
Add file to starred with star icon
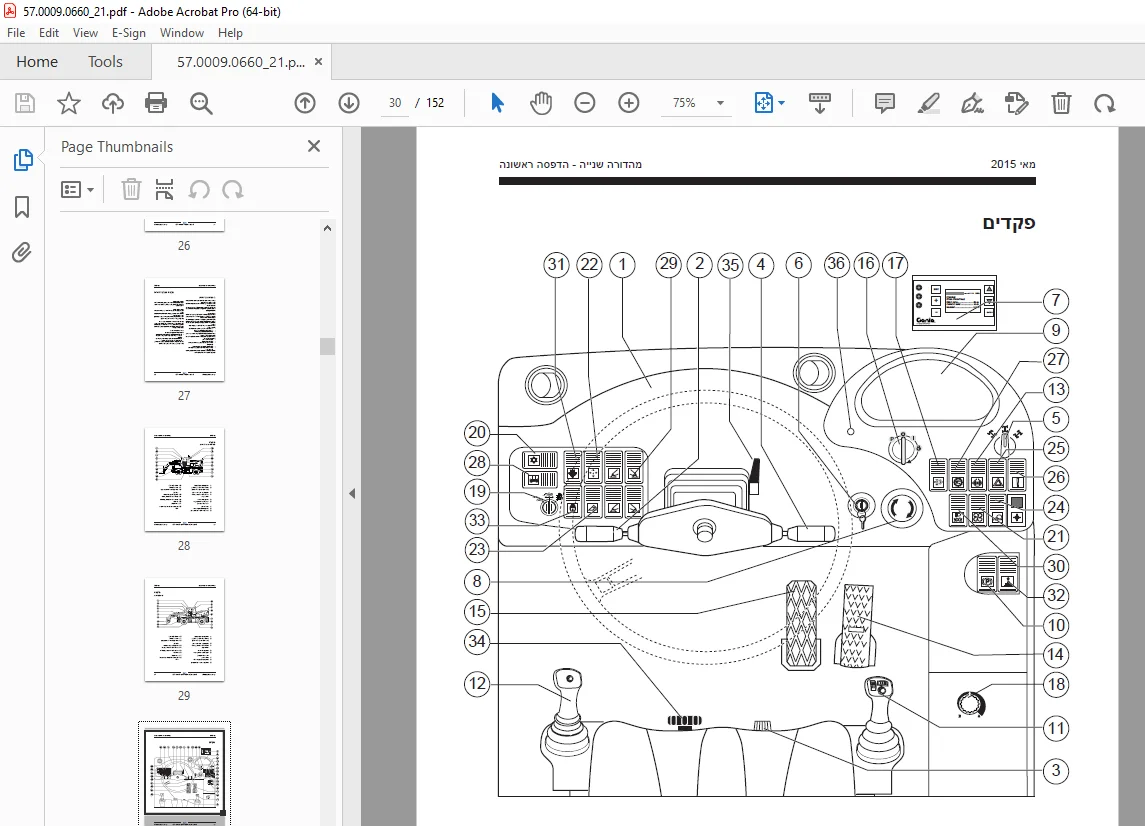tap(69, 103)
